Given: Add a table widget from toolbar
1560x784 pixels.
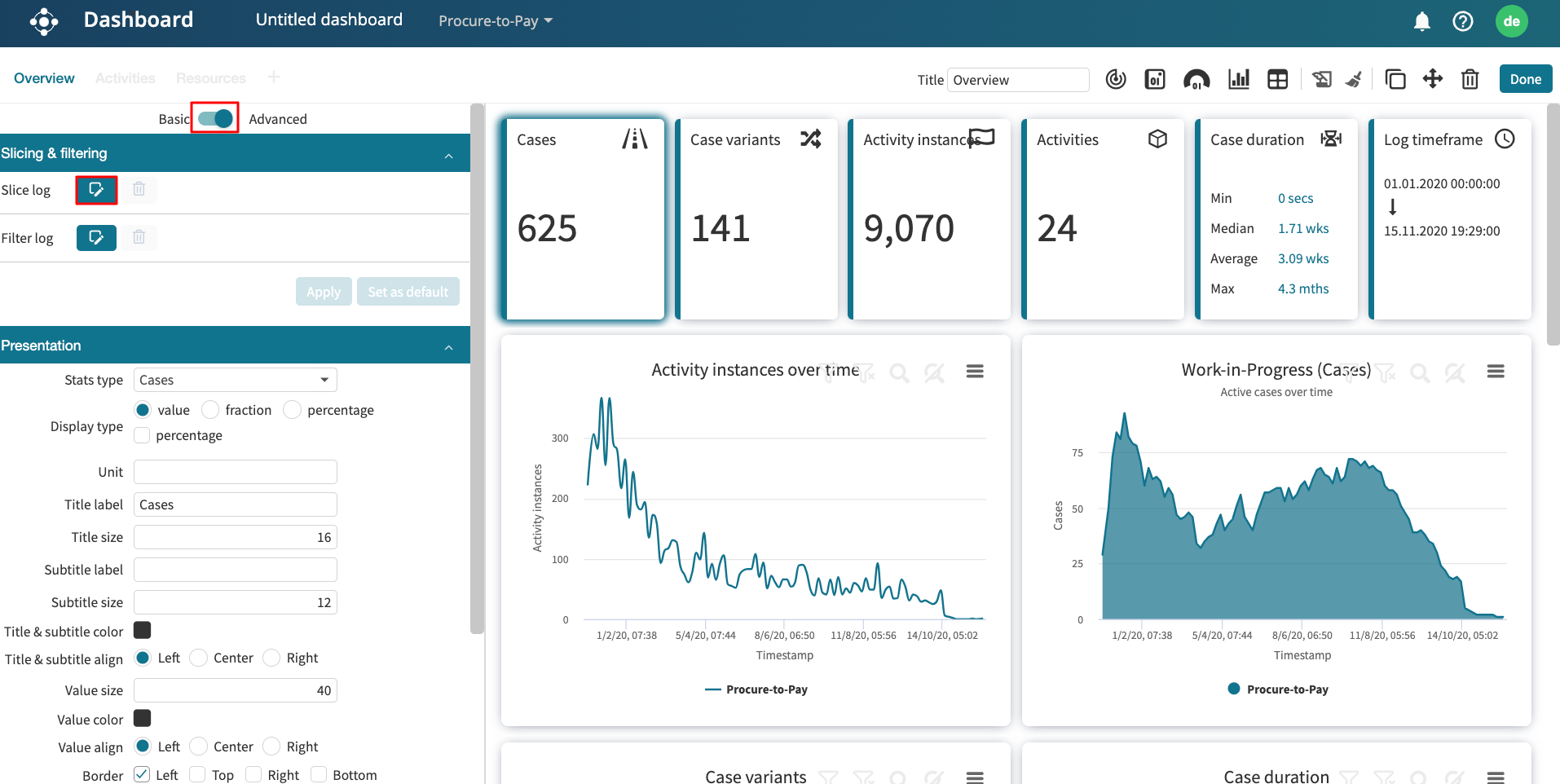Looking at the screenshot, I should pyautogui.click(x=1277, y=79).
